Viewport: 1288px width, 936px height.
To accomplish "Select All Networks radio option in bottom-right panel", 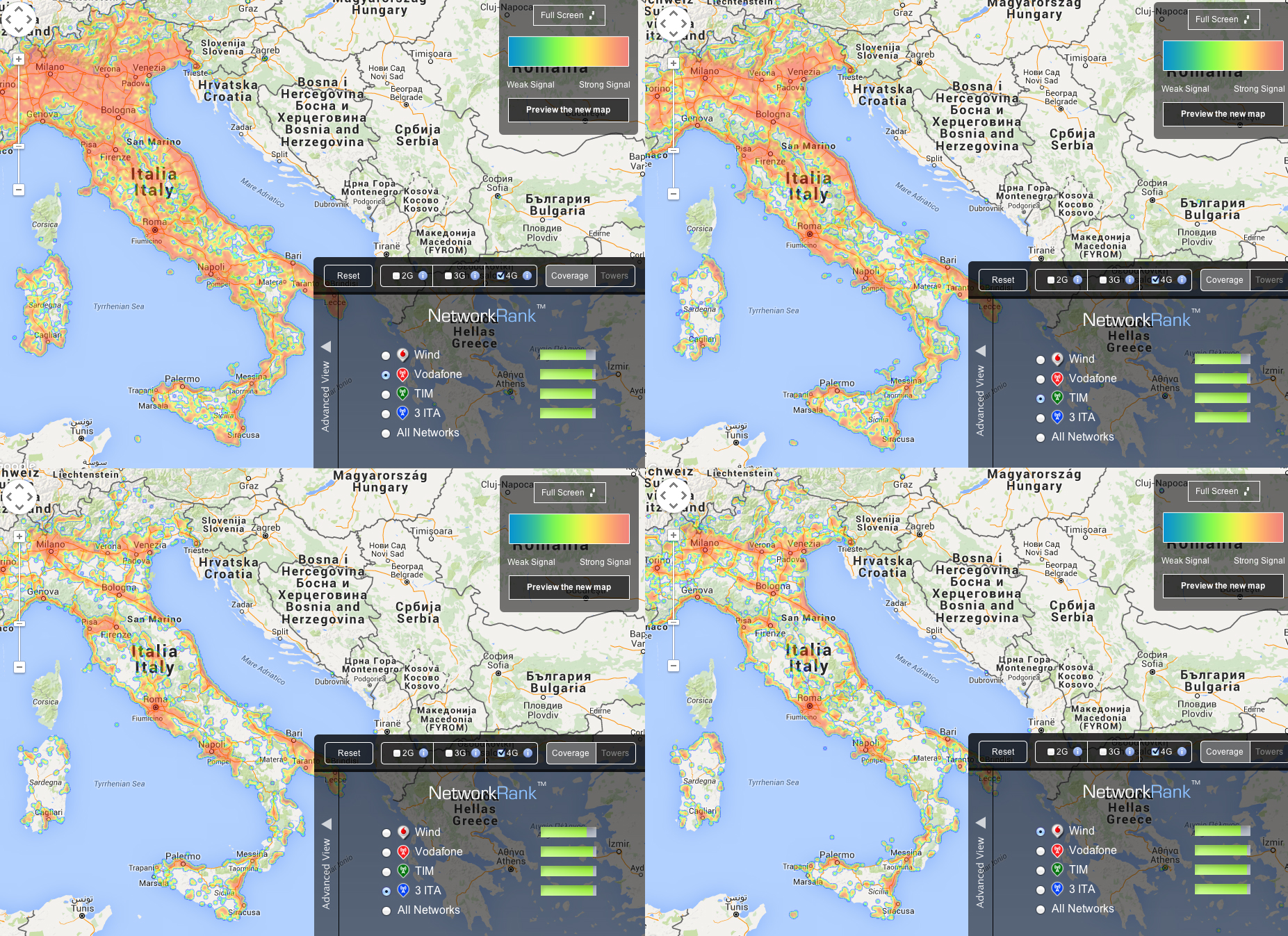I will pyautogui.click(x=1041, y=909).
